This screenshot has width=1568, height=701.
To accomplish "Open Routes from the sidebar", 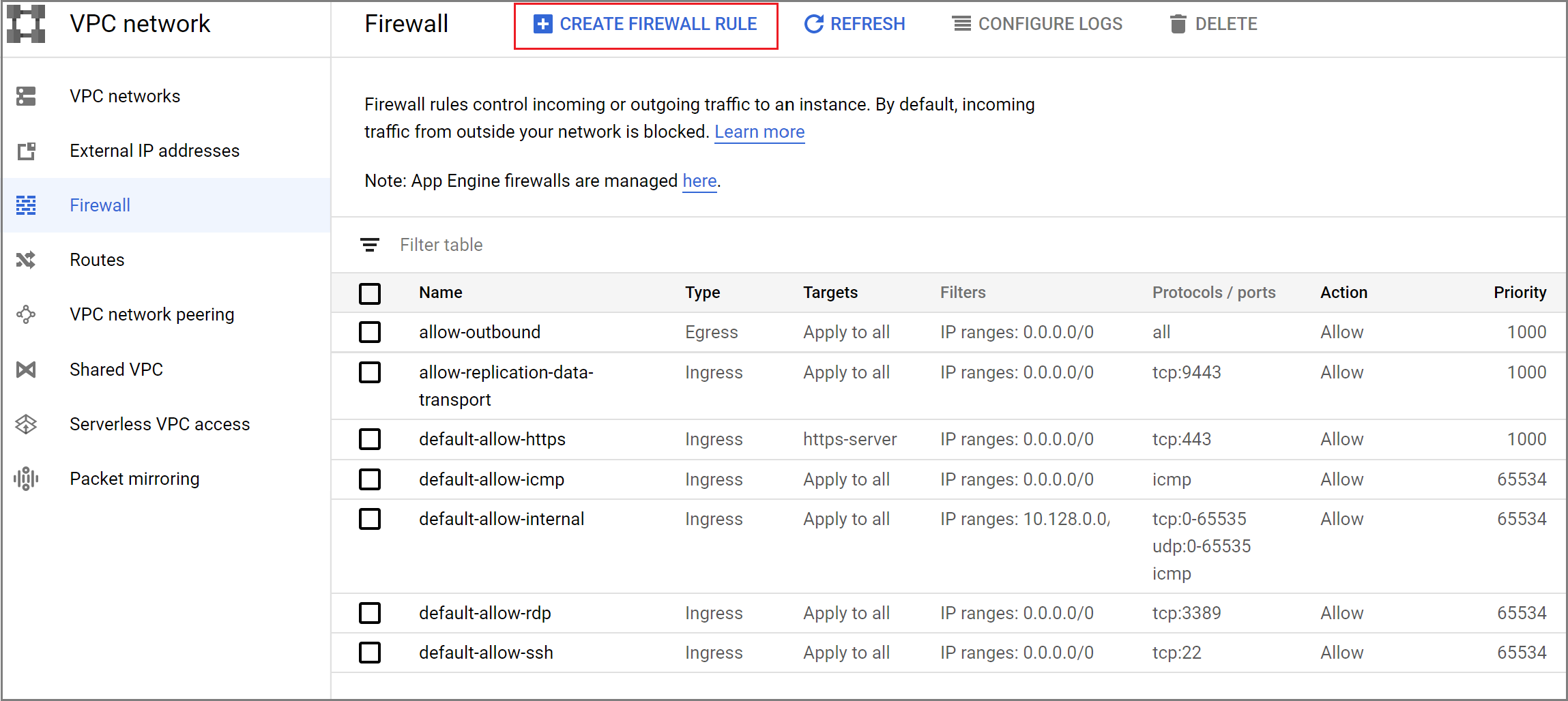I will coord(96,259).
